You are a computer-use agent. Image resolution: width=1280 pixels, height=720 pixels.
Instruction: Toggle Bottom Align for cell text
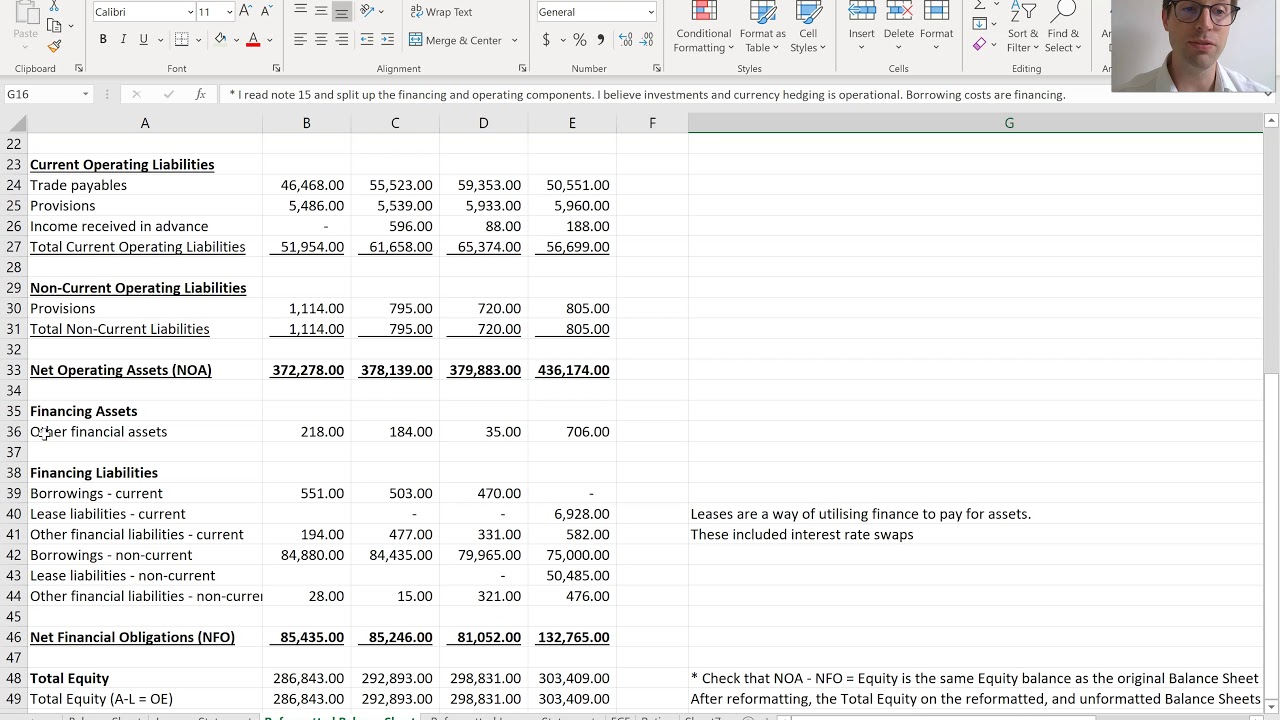pos(342,11)
